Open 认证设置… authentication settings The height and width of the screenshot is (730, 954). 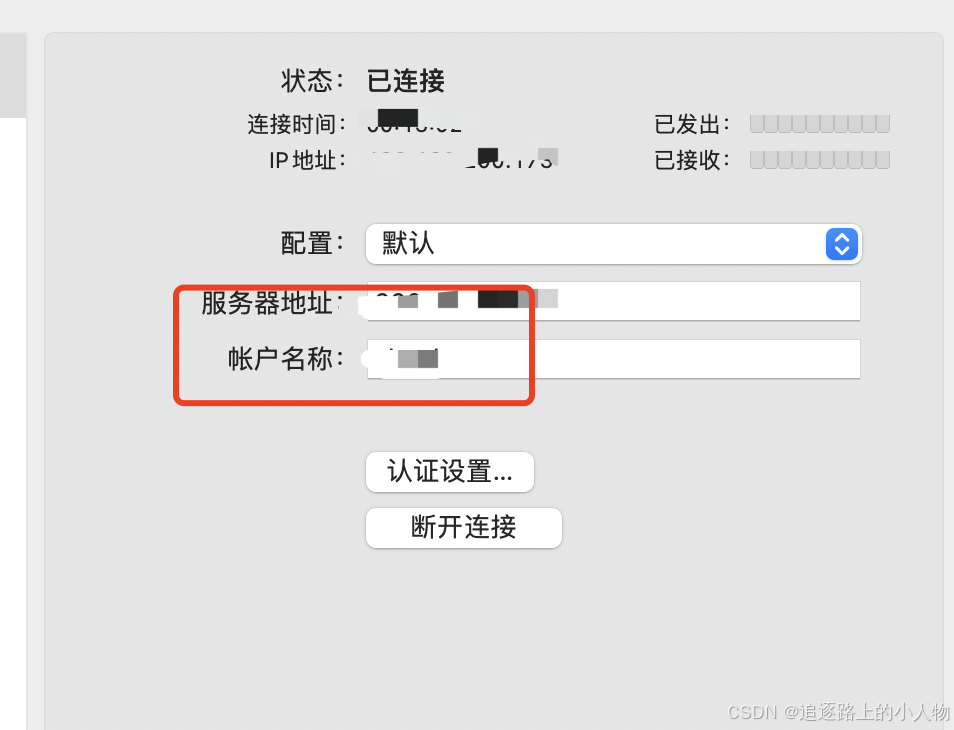tap(450, 471)
